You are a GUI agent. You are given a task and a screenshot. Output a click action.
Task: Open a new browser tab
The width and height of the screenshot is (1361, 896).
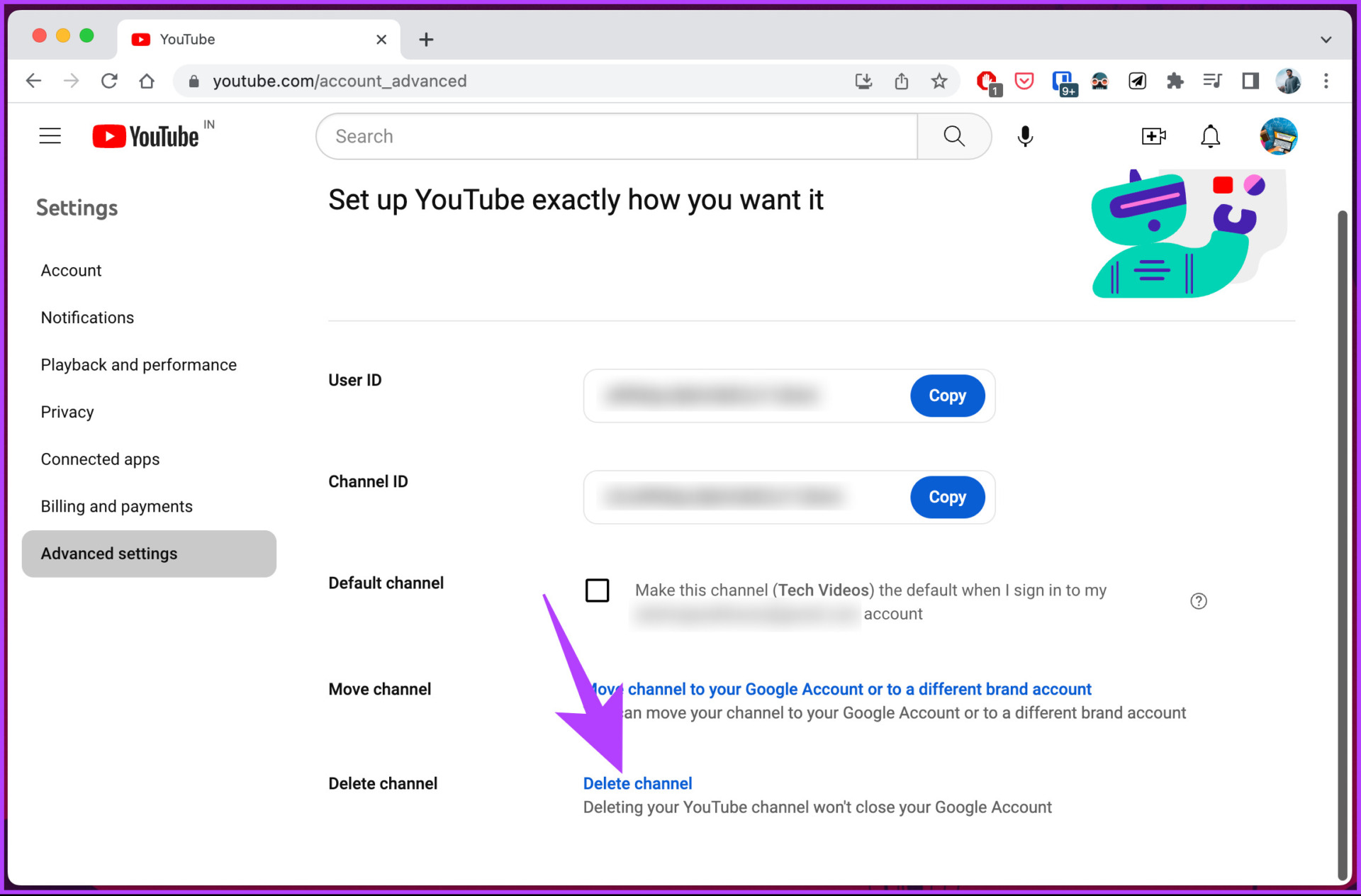pos(426,40)
